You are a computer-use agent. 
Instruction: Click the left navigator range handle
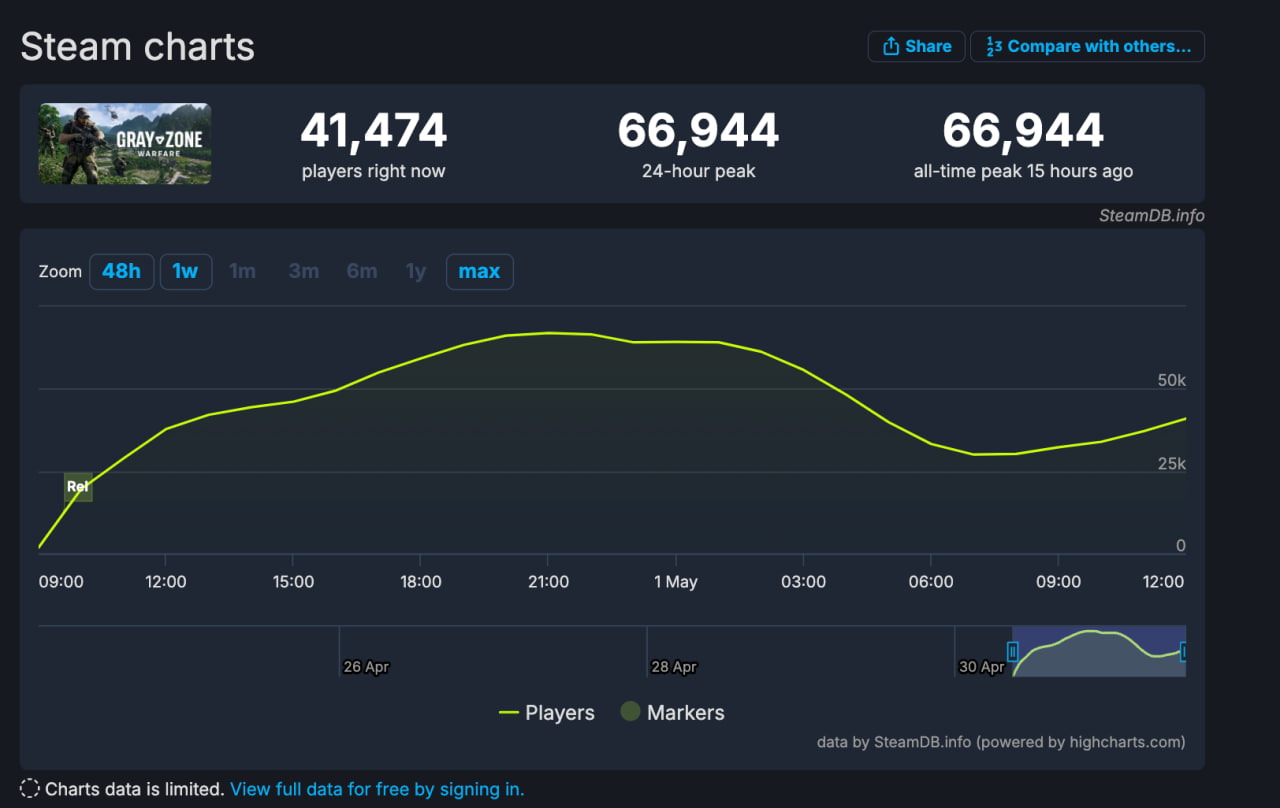click(1012, 652)
